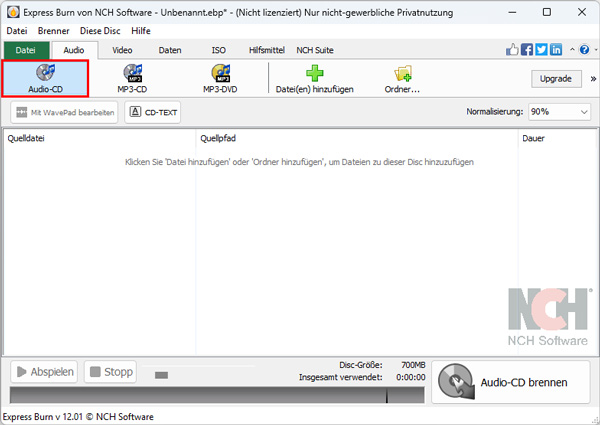Minimize the Express Burn window
Screen dimensions: 600x425
512,12
